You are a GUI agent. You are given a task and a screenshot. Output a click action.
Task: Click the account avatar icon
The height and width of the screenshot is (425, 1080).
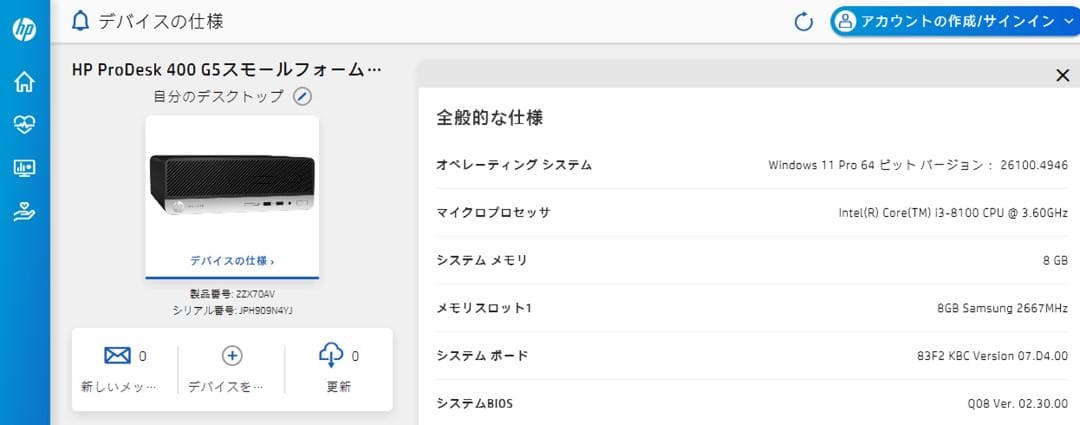pyautogui.click(x=844, y=21)
